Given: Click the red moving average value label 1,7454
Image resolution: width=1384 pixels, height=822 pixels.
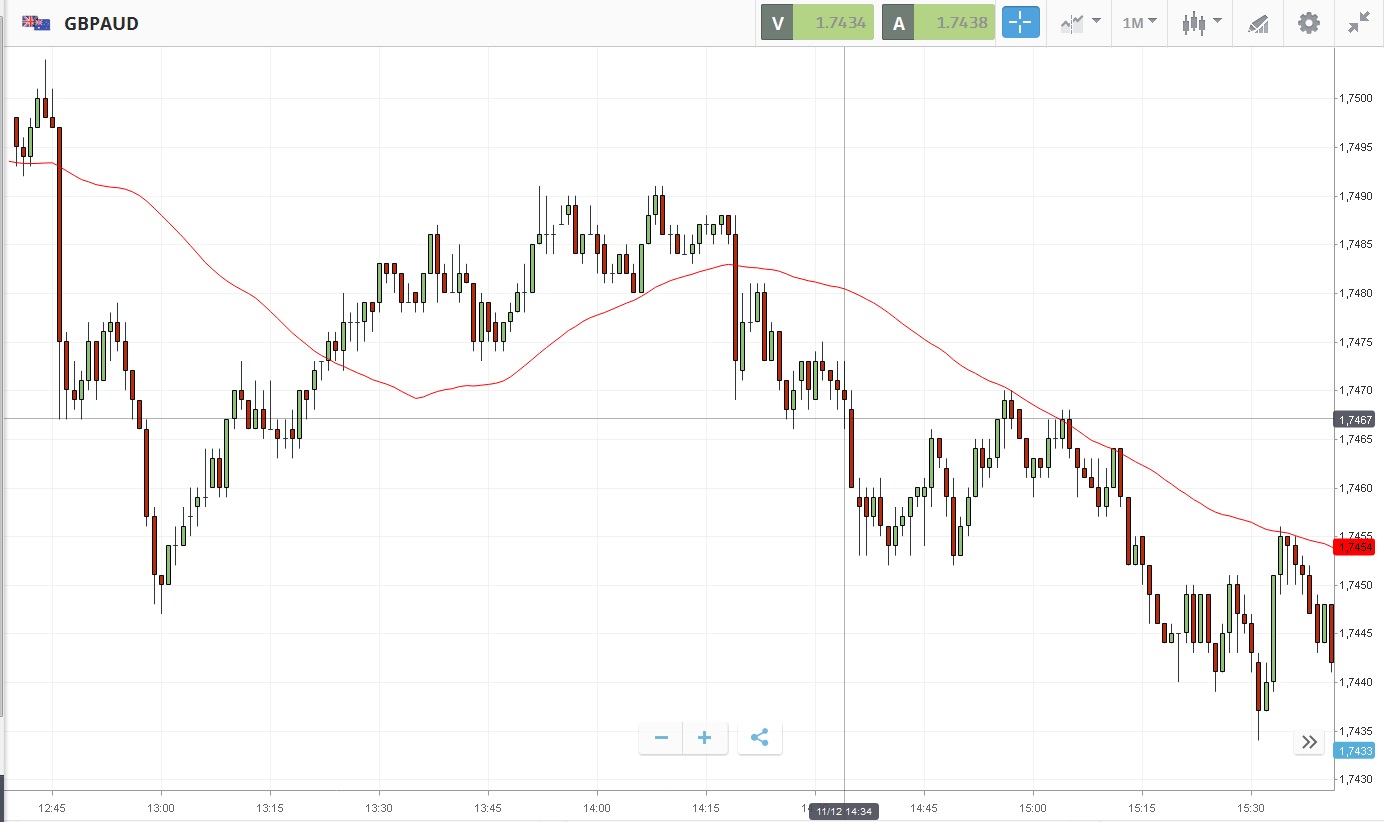Looking at the screenshot, I should (1354, 547).
